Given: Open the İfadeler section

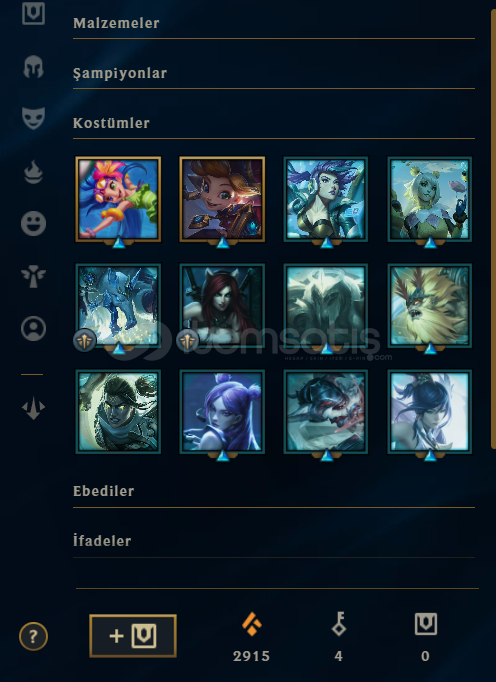Looking at the screenshot, I should click(x=274, y=541).
